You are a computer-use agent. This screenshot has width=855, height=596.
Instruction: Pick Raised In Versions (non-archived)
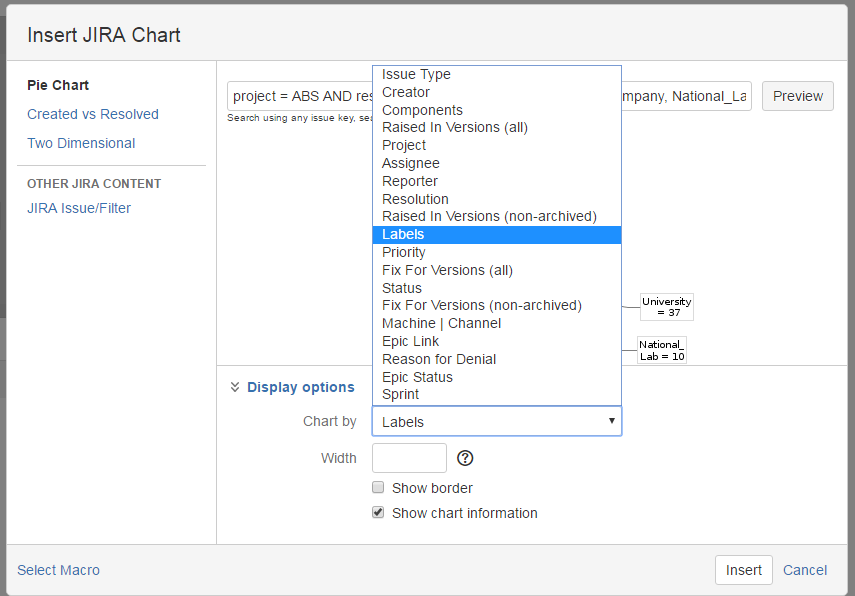pos(497,216)
